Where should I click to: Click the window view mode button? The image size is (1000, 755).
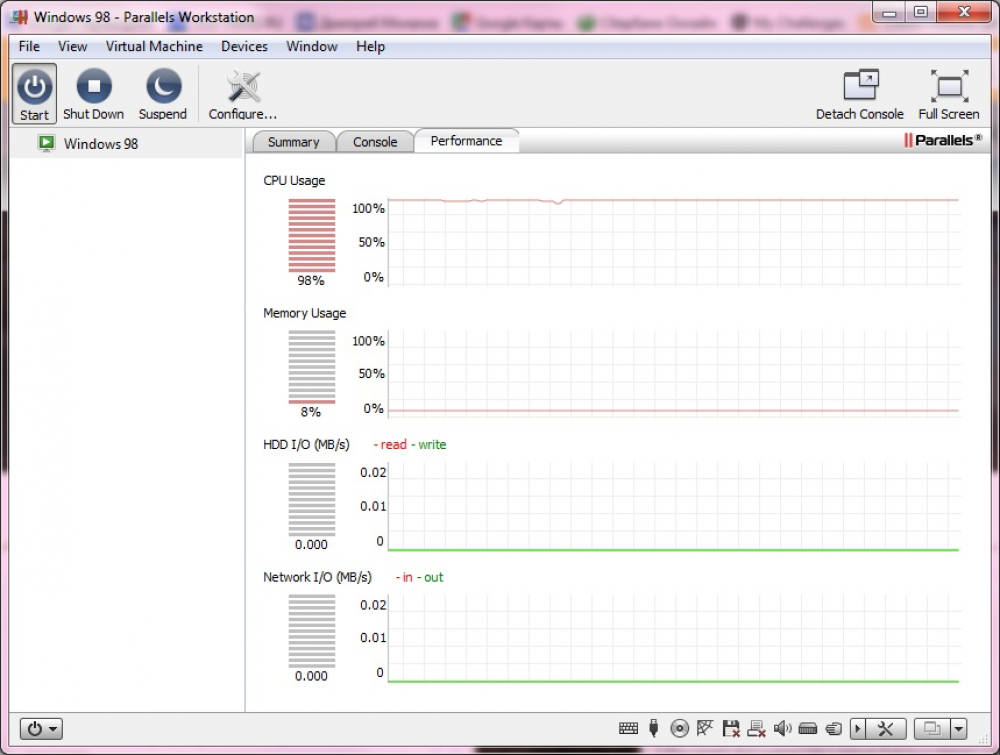932,728
